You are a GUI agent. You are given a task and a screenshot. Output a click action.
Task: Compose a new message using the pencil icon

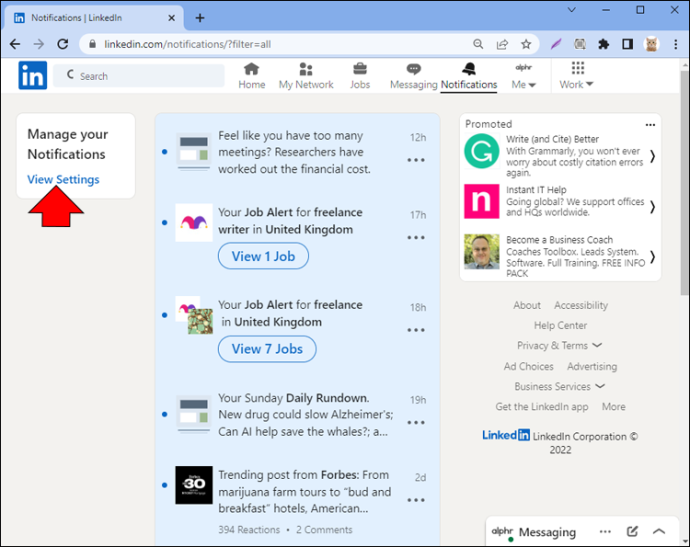point(632,532)
